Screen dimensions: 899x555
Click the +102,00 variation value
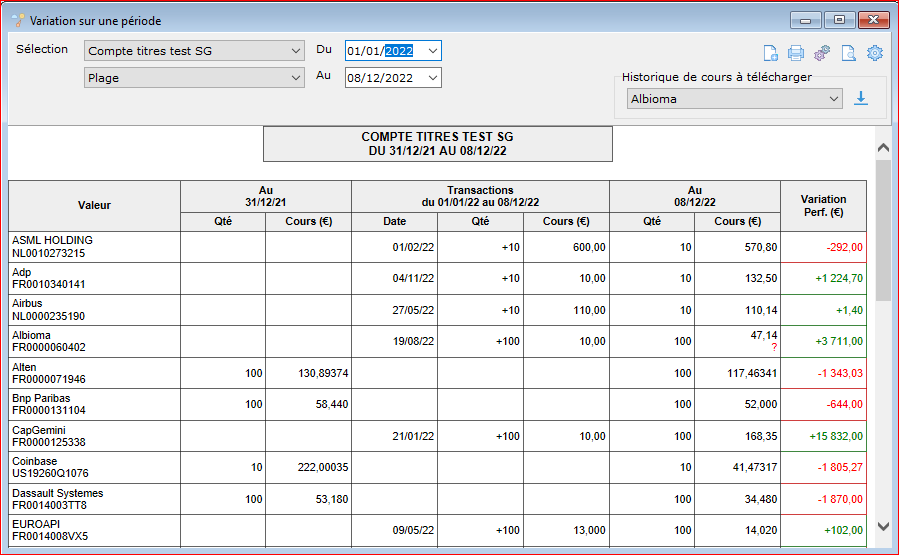click(x=843, y=530)
